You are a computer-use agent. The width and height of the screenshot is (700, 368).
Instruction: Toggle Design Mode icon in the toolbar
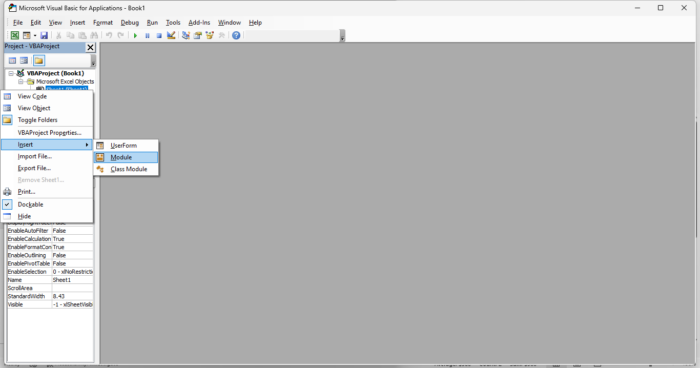(171, 35)
